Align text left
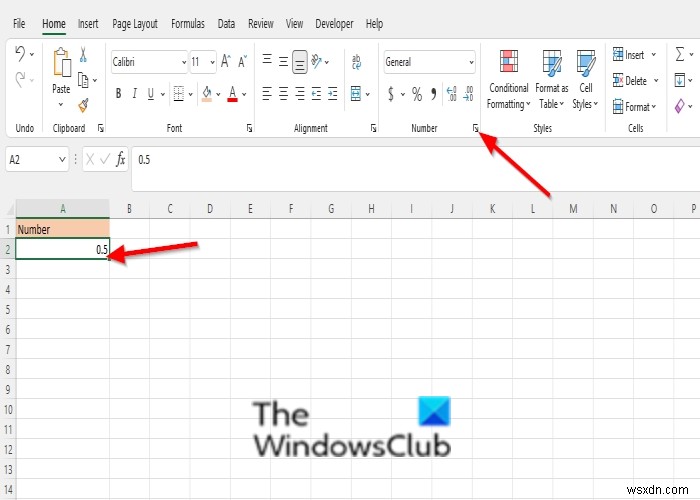 (267, 94)
